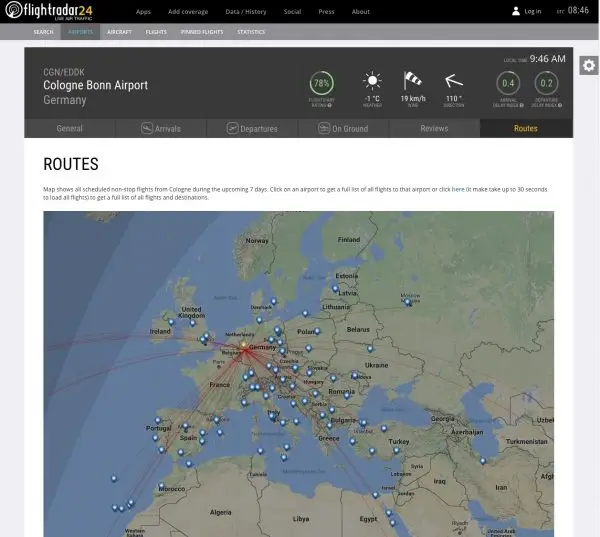Click the 0.4 arrival delay index circle
The height and width of the screenshot is (537, 600).
click(x=508, y=83)
